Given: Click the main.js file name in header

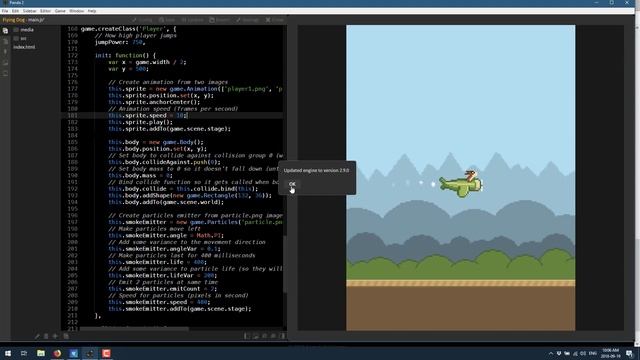Looking at the screenshot, I should [36, 20].
